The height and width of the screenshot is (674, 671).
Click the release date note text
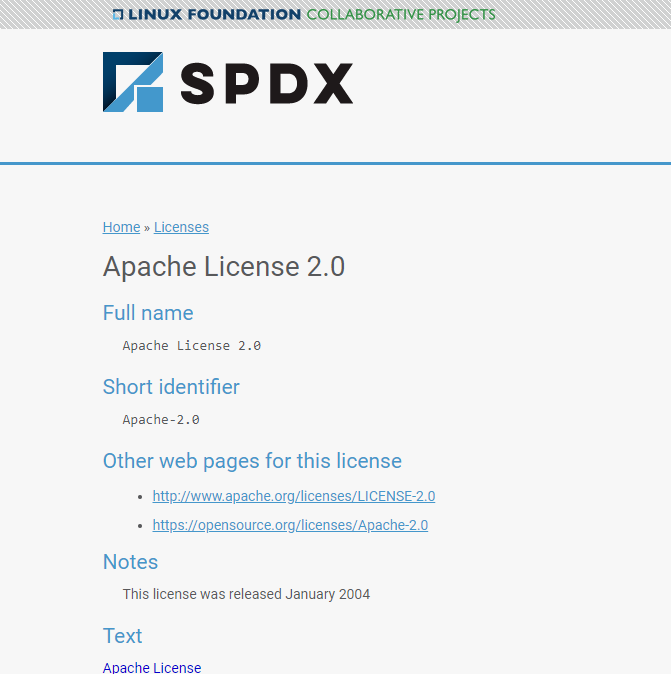click(246, 594)
